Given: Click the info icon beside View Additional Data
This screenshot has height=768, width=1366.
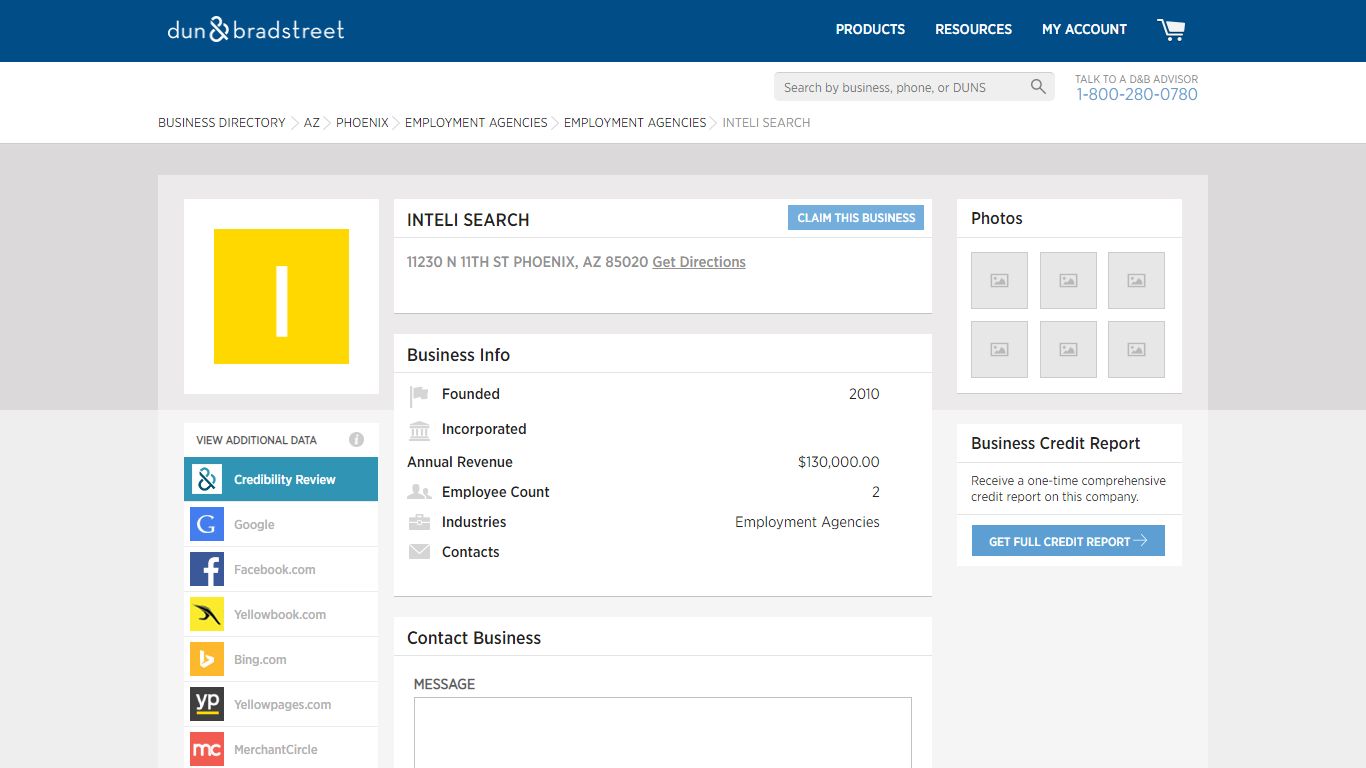Looking at the screenshot, I should coord(356,440).
